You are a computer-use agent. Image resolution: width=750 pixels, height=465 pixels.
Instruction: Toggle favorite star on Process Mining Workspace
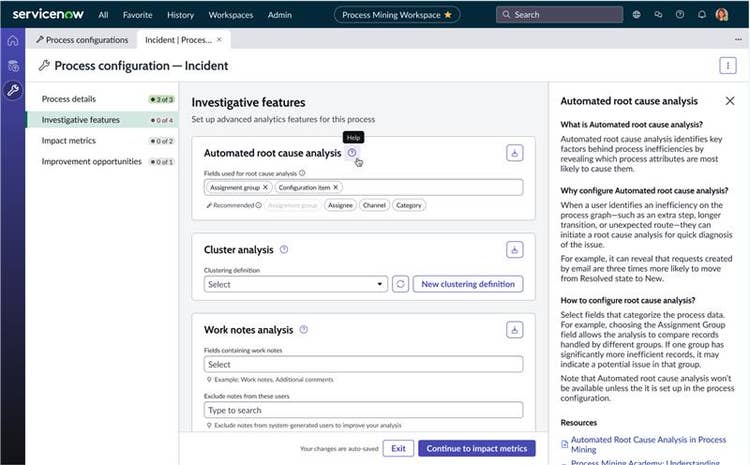[448, 15]
